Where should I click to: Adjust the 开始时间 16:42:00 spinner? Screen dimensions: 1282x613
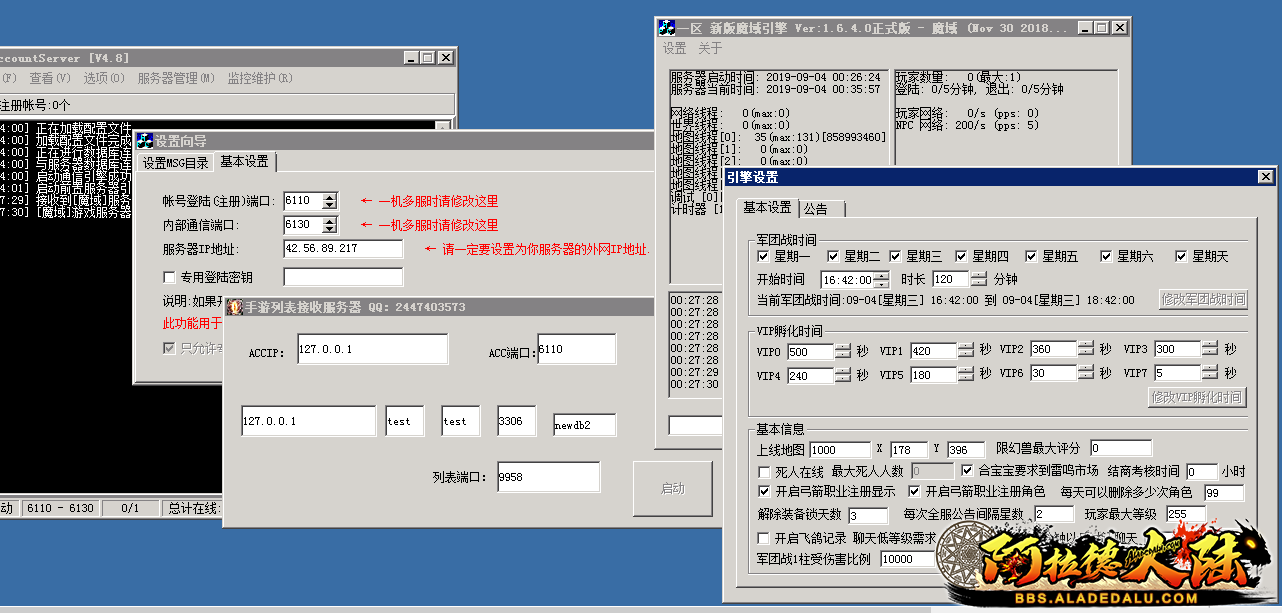pos(881,279)
